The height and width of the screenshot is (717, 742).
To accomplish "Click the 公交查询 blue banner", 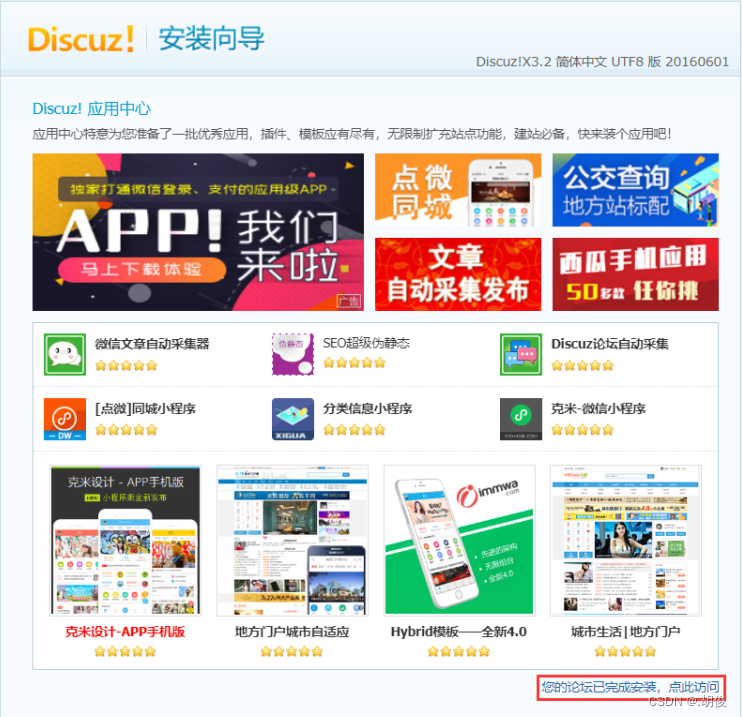I will pos(636,190).
